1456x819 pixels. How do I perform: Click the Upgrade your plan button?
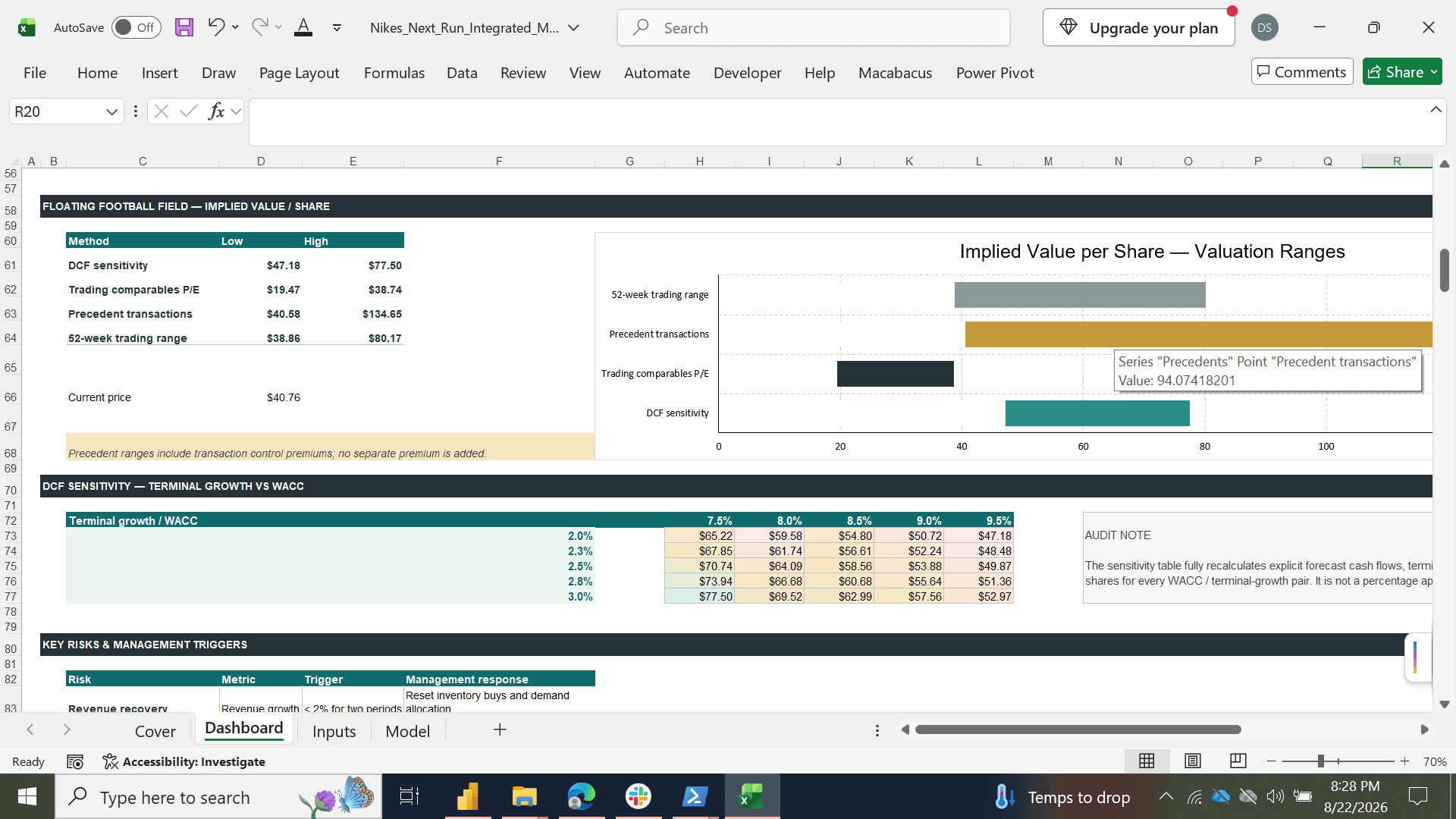tap(1138, 28)
